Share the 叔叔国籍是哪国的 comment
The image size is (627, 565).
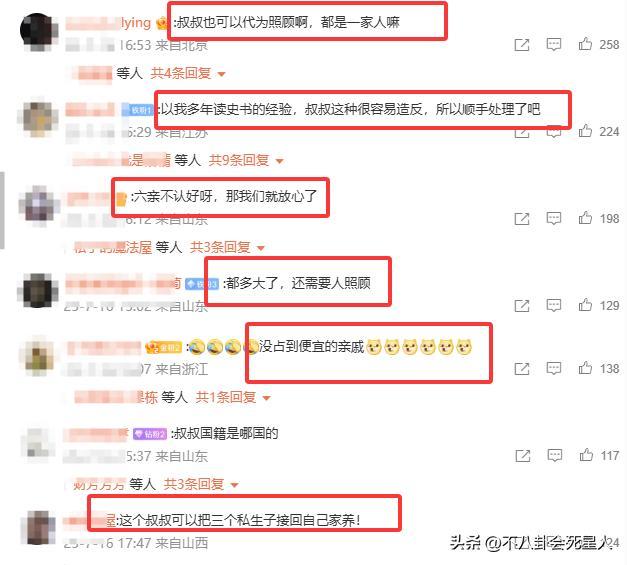coord(523,455)
